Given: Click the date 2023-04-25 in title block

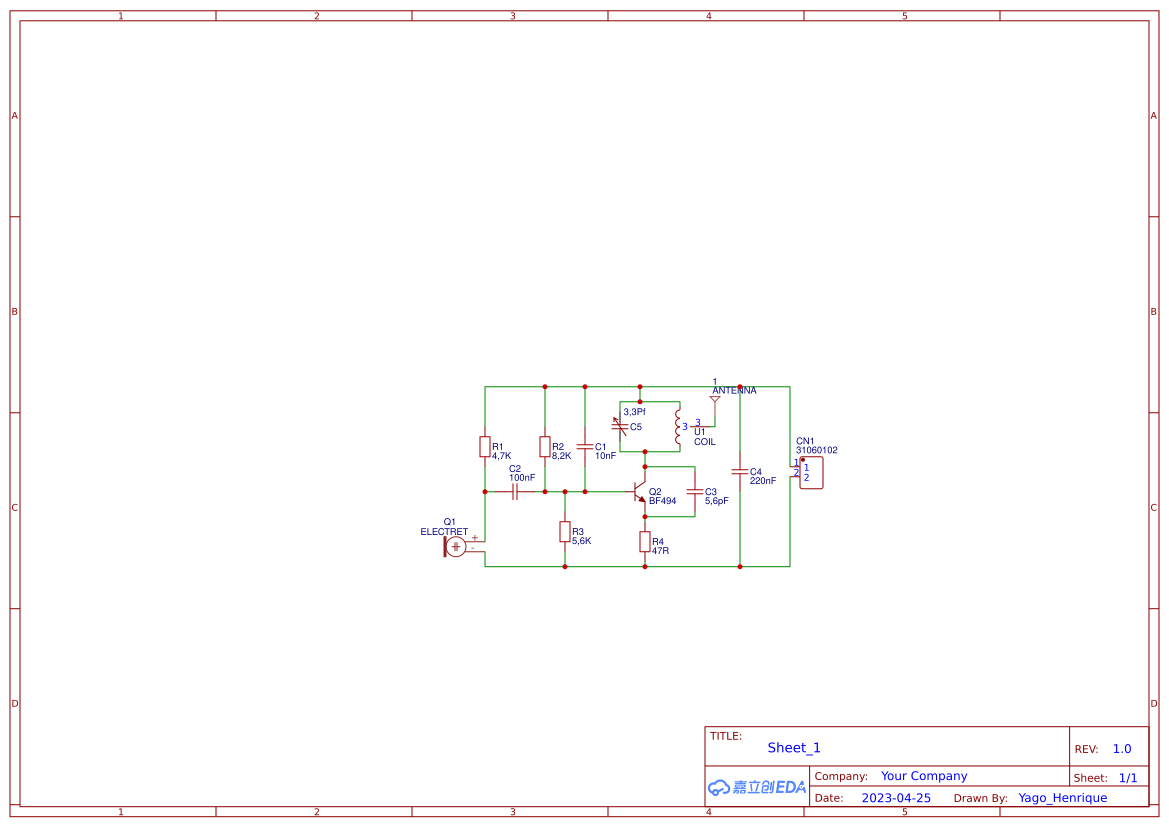Looking at the screenshot, I should pyautogui.click(x=896, y=797).
